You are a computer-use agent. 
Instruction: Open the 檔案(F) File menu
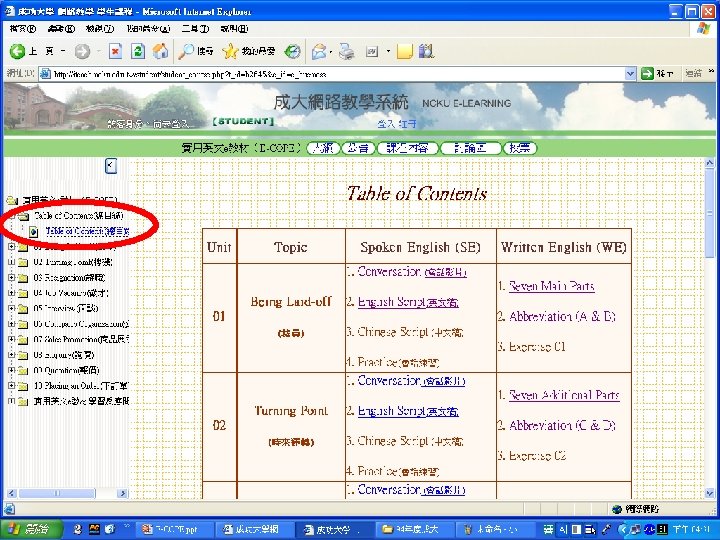22,29
